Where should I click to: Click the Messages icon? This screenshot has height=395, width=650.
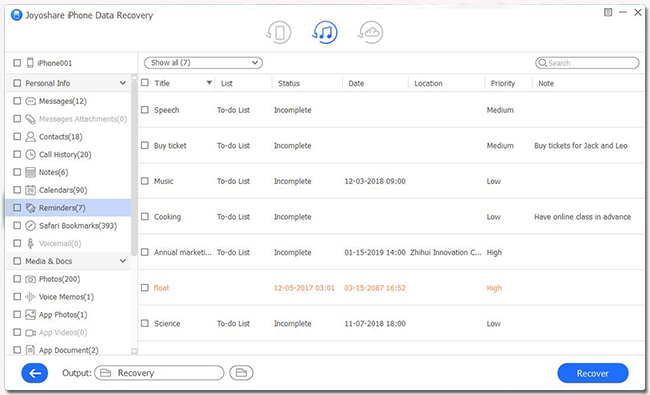[x=31, y=101]
